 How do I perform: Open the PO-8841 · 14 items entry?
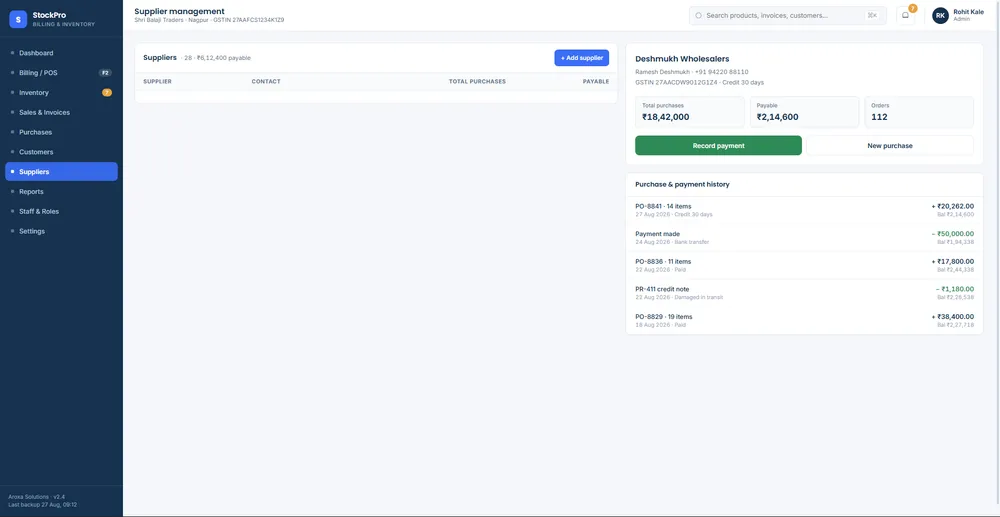[x=804, y=210]
